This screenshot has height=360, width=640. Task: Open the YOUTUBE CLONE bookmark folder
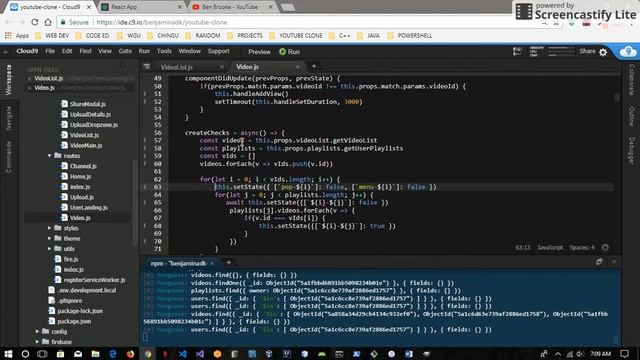[x=296, y=36]
